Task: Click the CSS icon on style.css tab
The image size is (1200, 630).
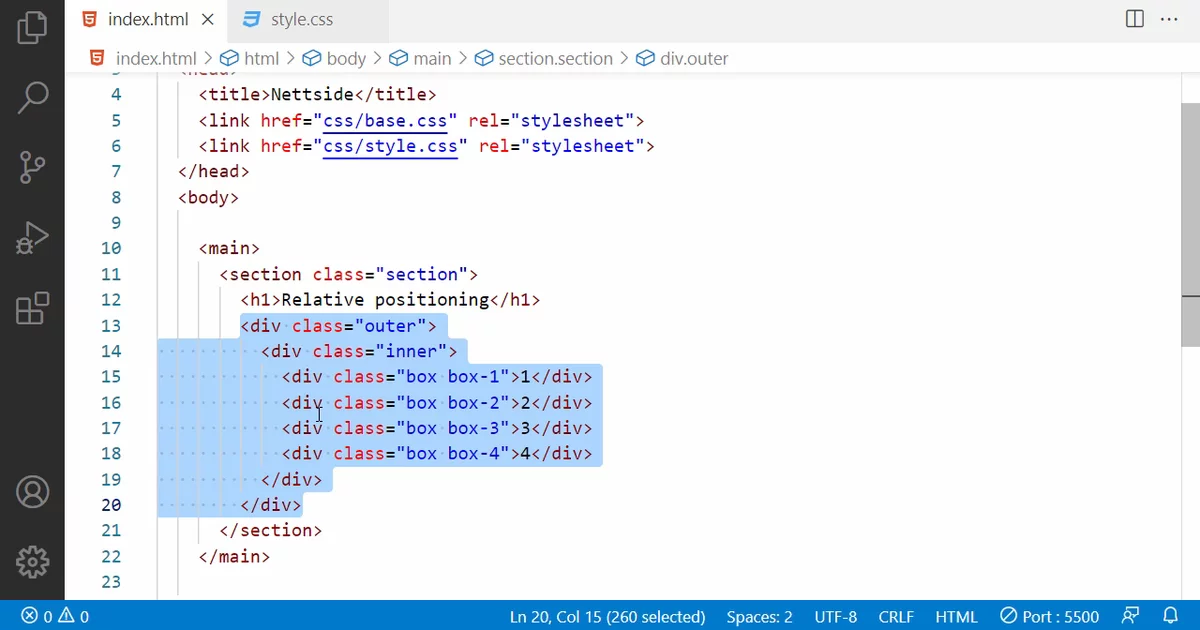Action: click(x=252, y=19)
